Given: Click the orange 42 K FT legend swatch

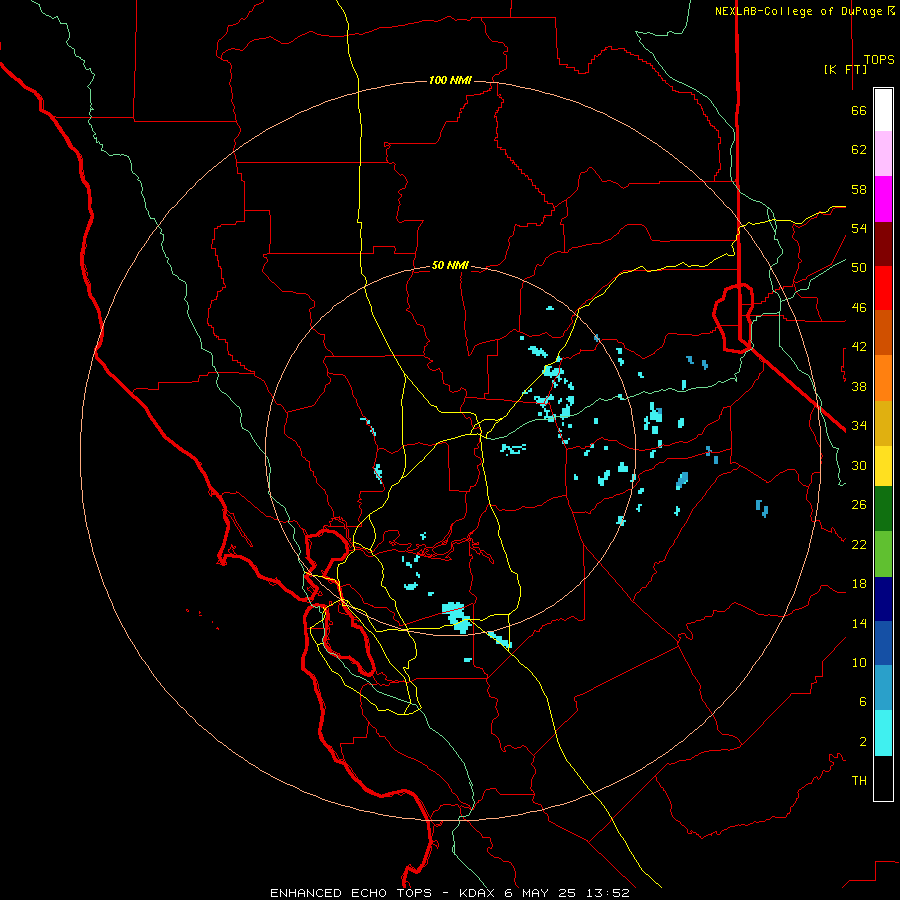Looking at the screenshot, I should [x=883, y=378].
